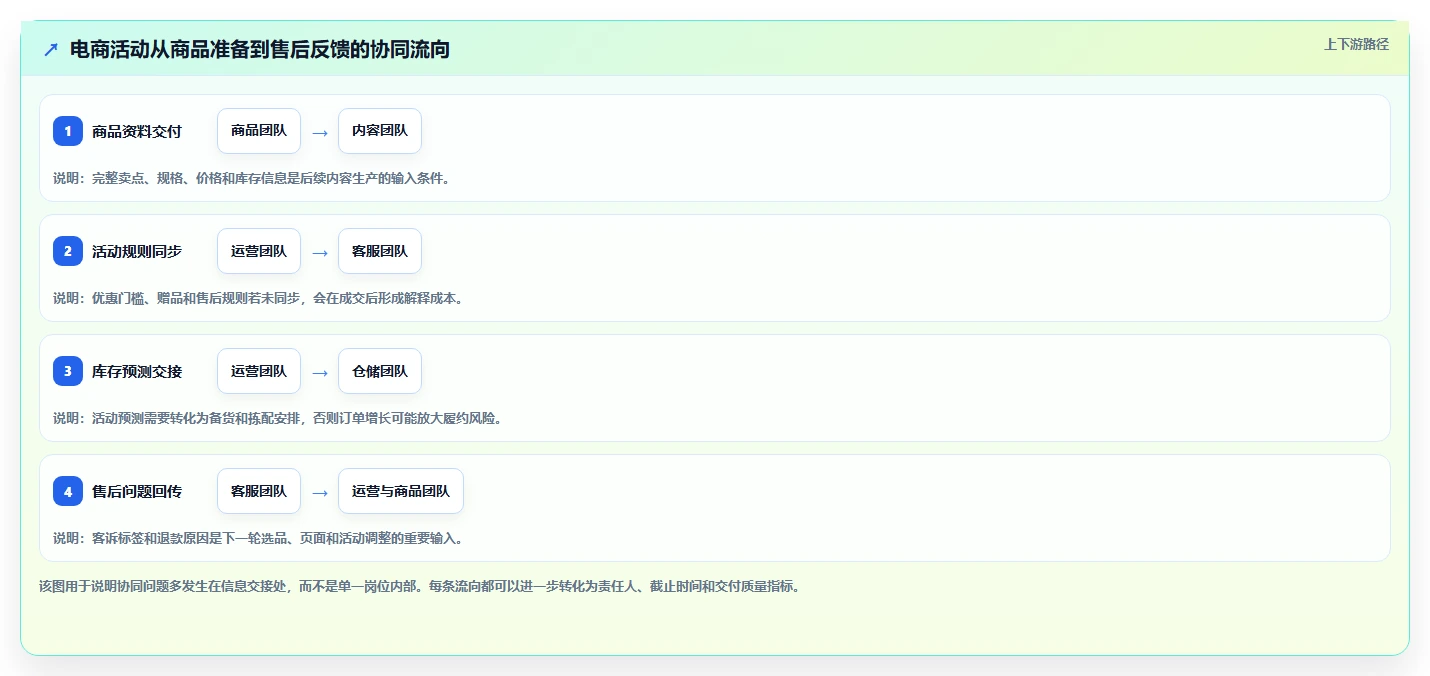Click the 上下游路径 label in header
This screenshot has height=676, width=1430.
pyautogui.click(x=1356, y=44)
